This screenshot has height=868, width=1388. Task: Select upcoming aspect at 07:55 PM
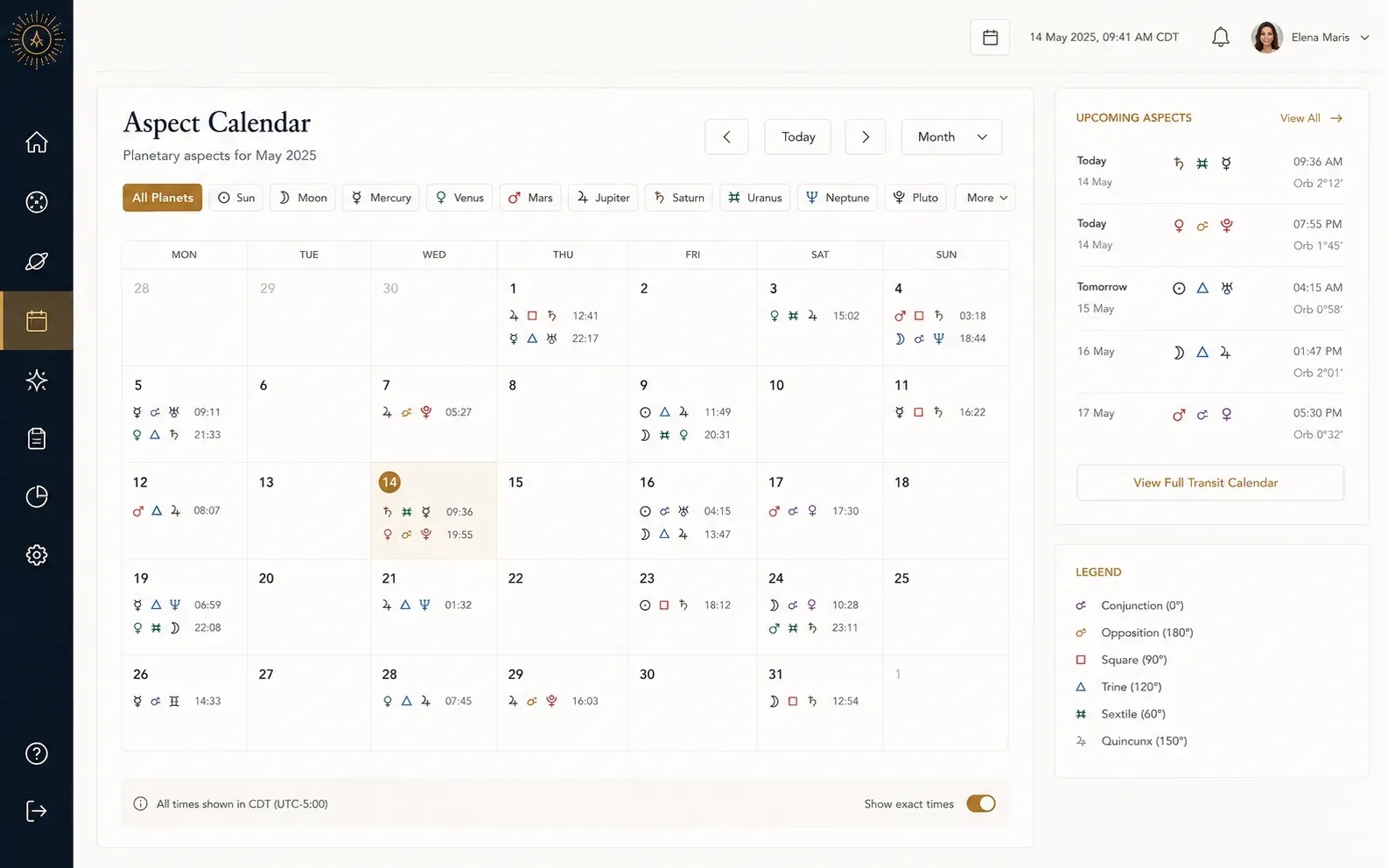1210,234
